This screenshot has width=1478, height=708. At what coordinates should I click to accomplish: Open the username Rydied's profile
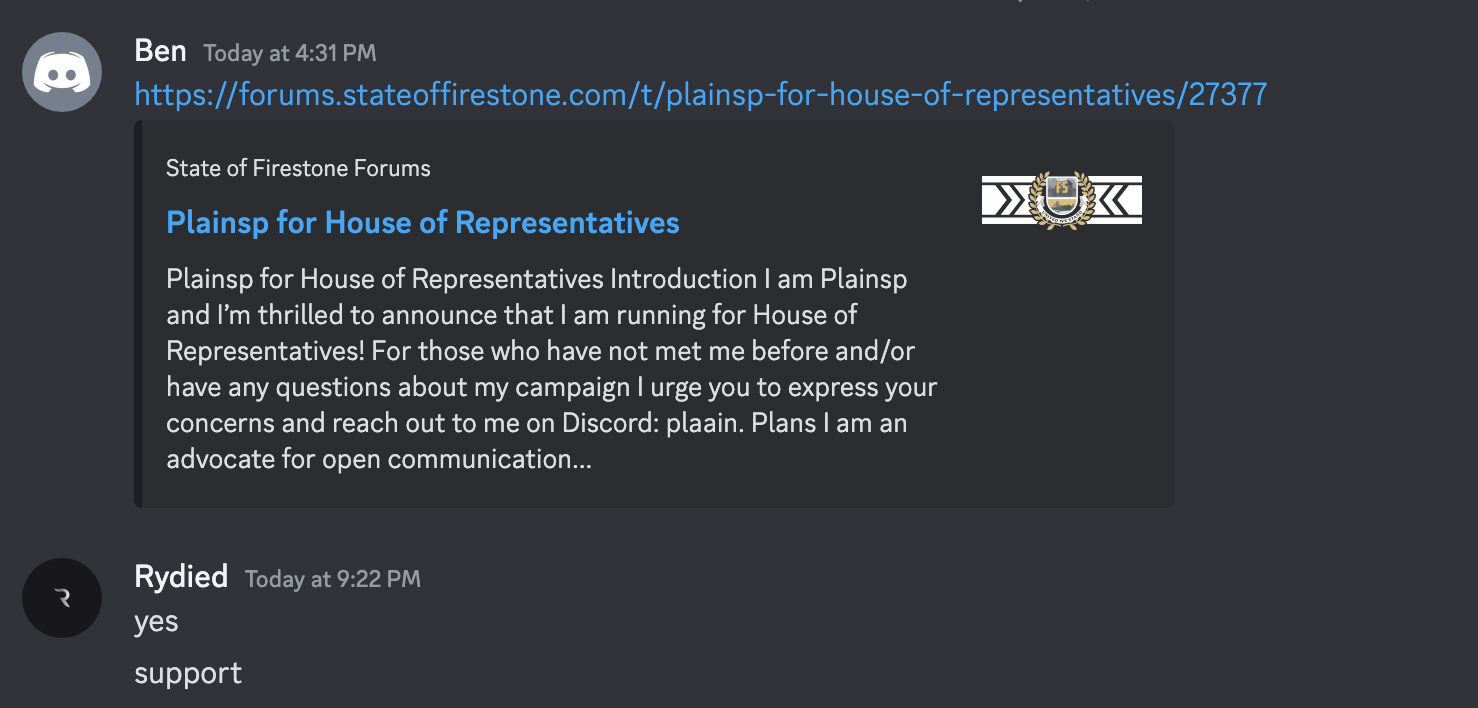click(181, 577)
